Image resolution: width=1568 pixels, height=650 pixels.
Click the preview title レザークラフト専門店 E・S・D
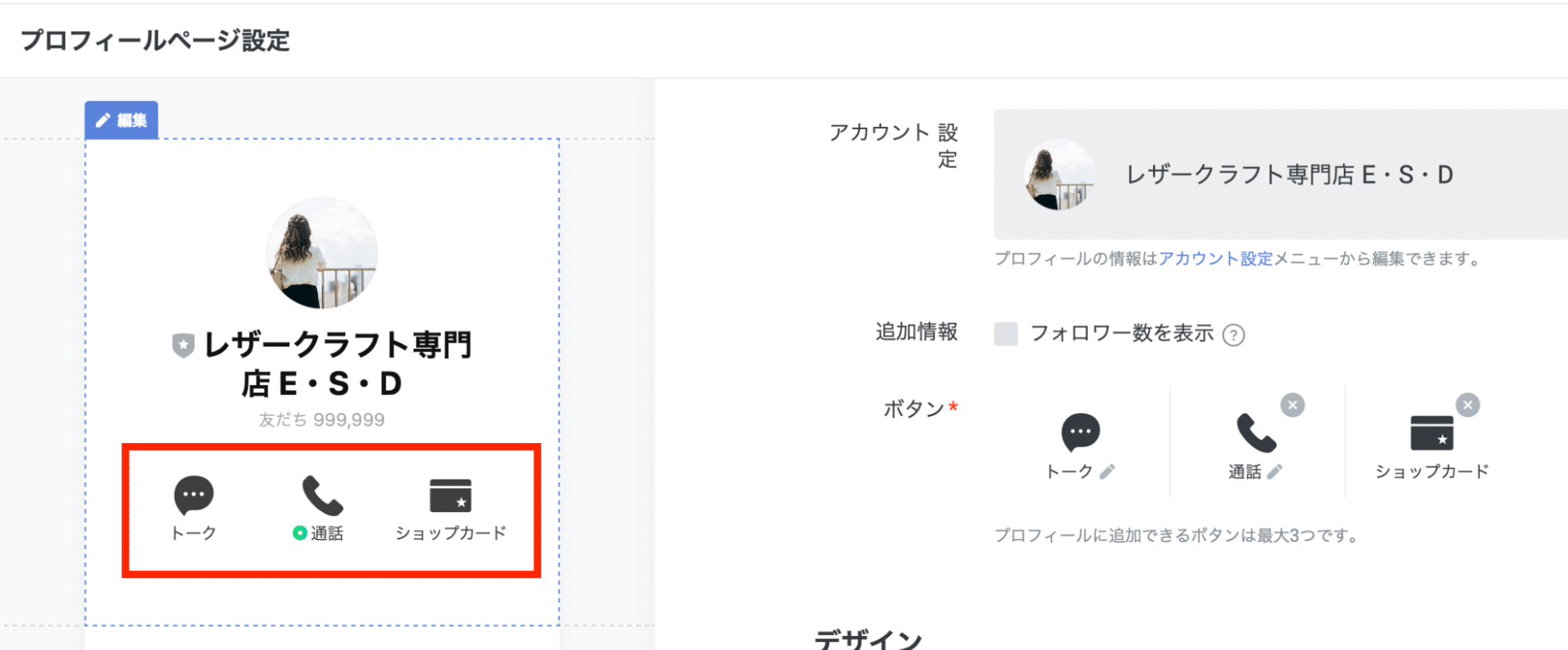(337, 365)
